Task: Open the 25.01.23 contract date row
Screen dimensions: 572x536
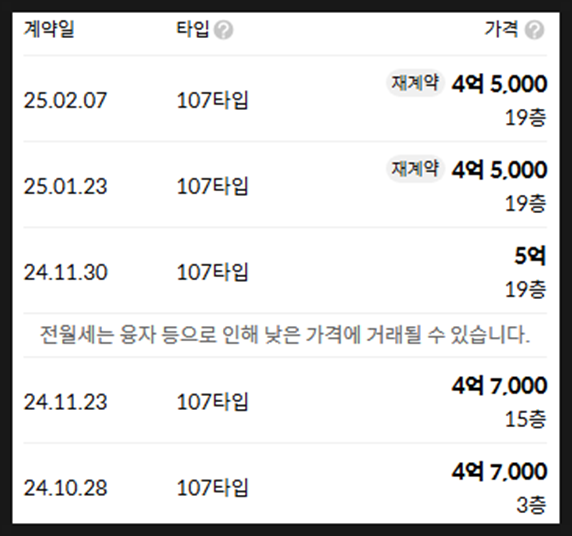Action: coord(285,185)
